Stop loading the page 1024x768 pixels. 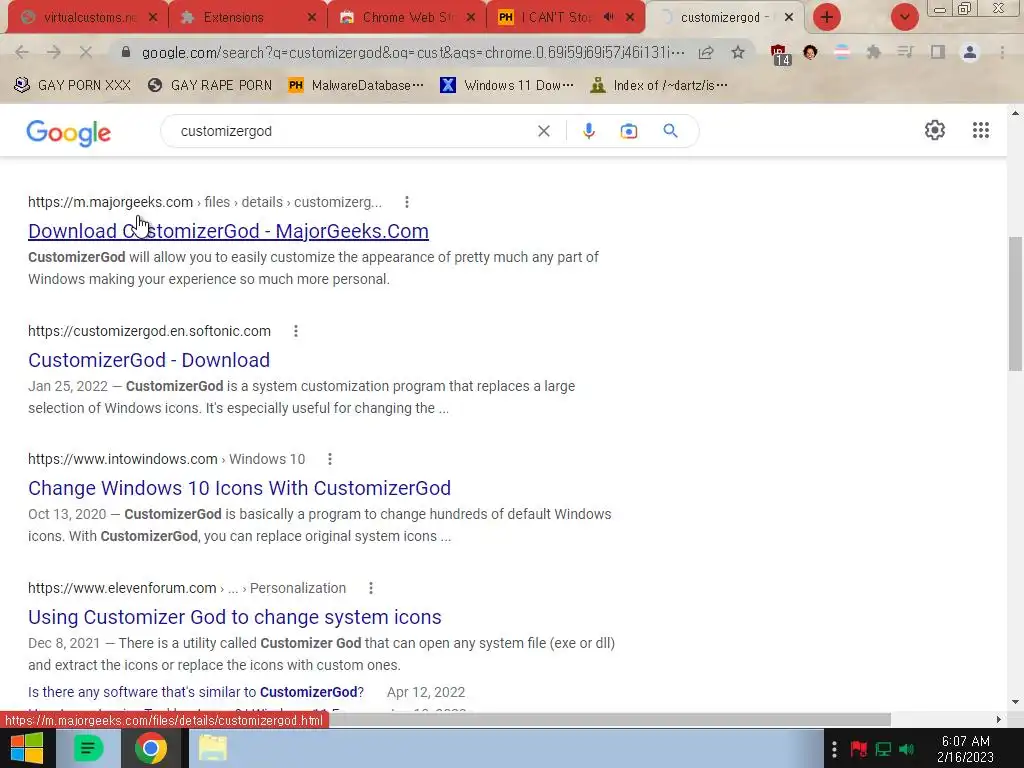86,52
